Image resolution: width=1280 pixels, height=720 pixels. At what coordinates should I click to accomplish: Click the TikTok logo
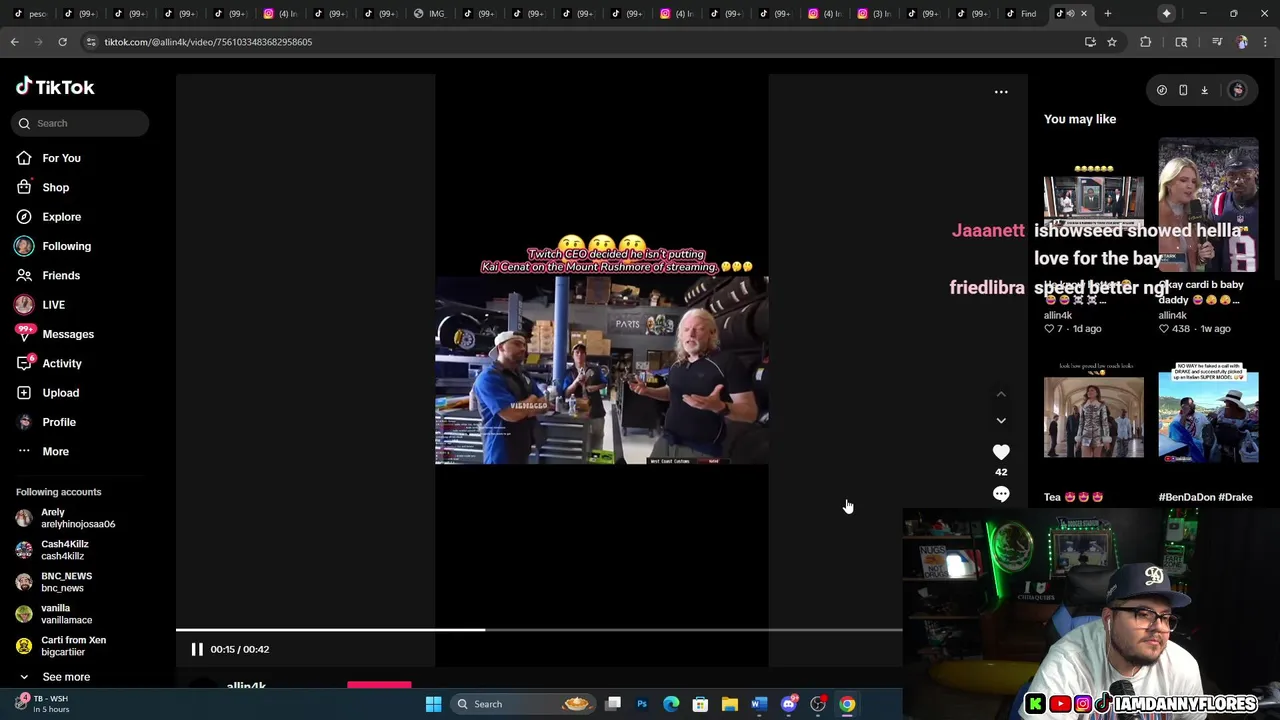point(55,87)
